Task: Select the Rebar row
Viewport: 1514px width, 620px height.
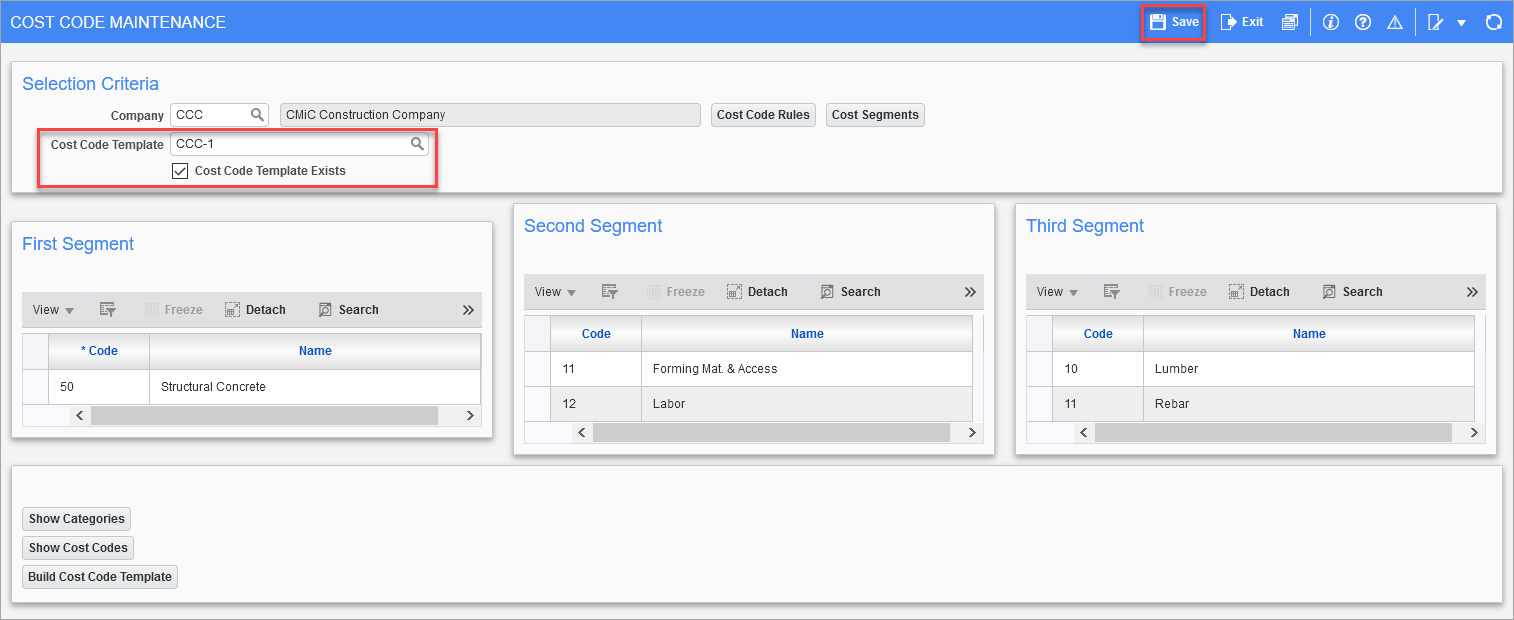Action: tap(1250, 404)
